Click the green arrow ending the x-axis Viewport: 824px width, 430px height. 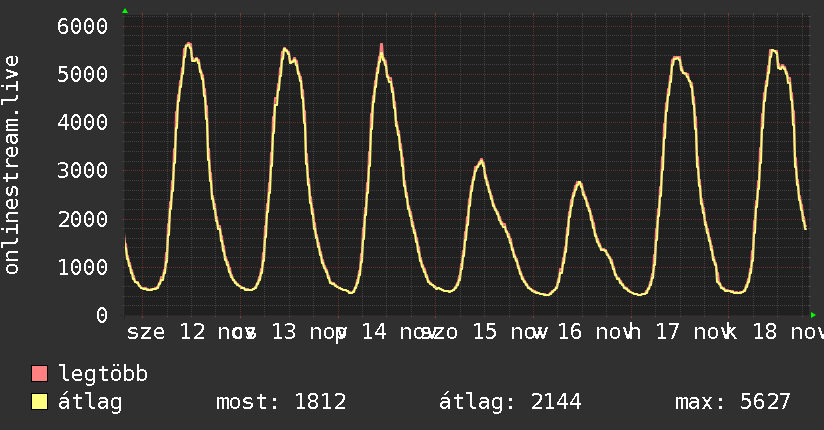tap(813, 315)
